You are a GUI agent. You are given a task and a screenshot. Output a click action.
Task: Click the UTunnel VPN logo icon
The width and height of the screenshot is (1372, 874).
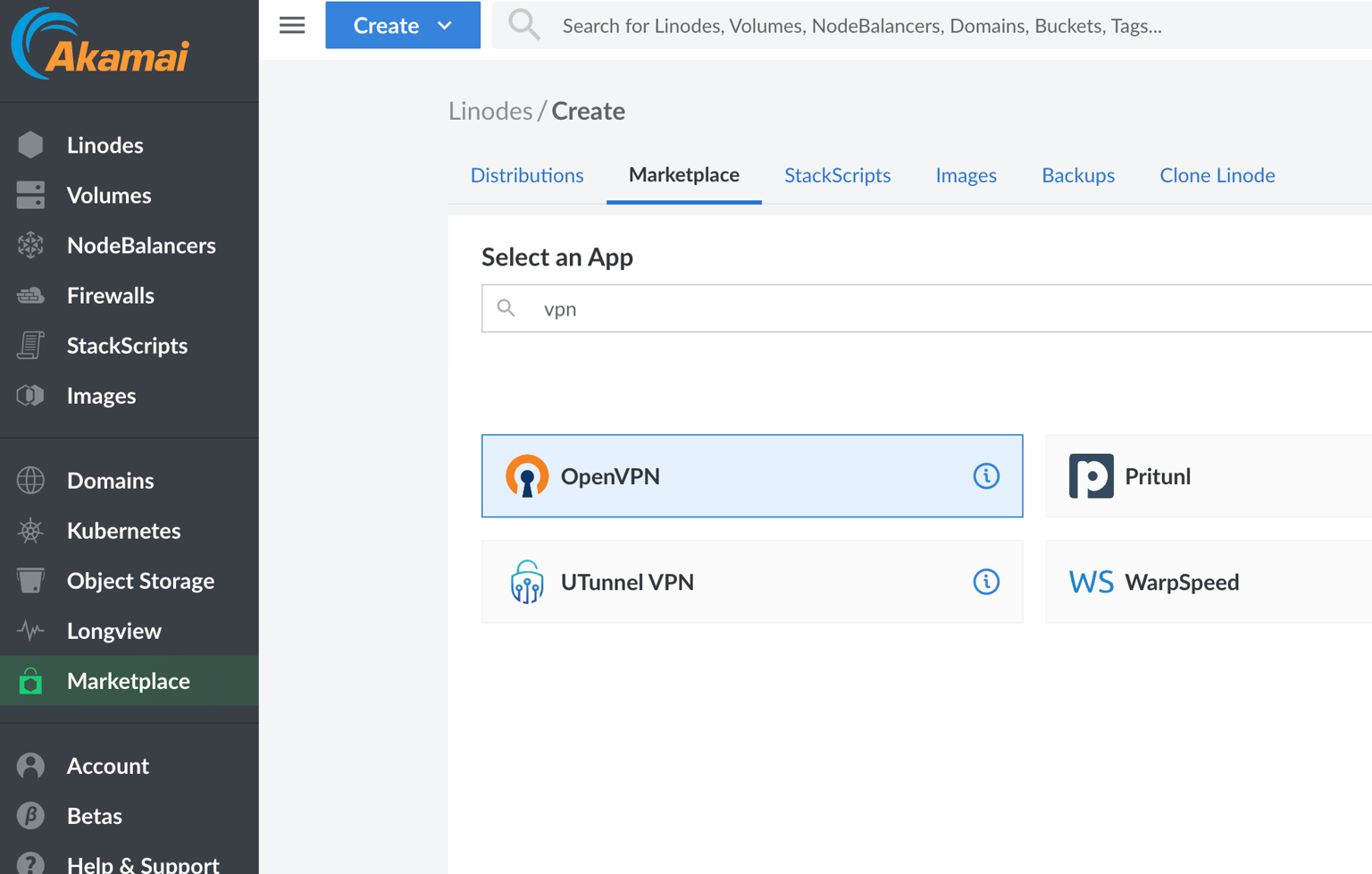pyautogui.click(x=527, y=582)
